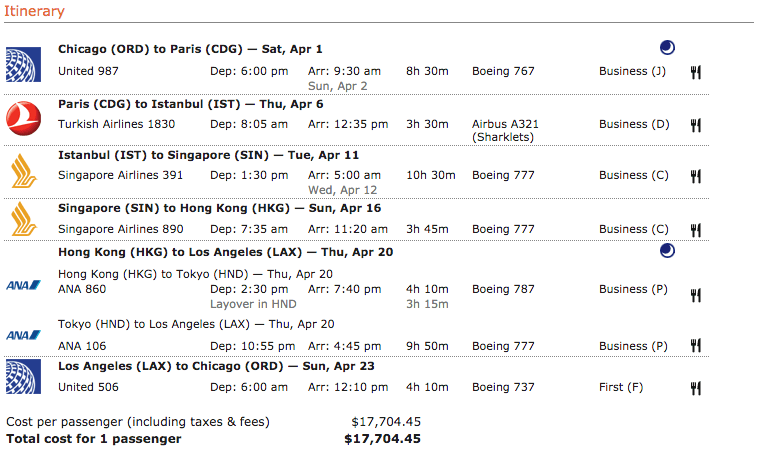Click meal icon for United 506 First class
Screen dimensions: 760x450
pyautogui.click(x=696, y=388)
